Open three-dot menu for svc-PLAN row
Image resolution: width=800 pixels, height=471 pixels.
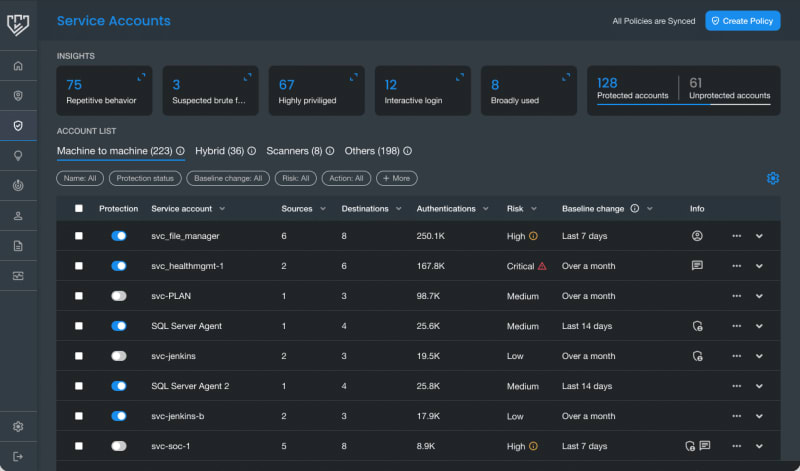736,296
